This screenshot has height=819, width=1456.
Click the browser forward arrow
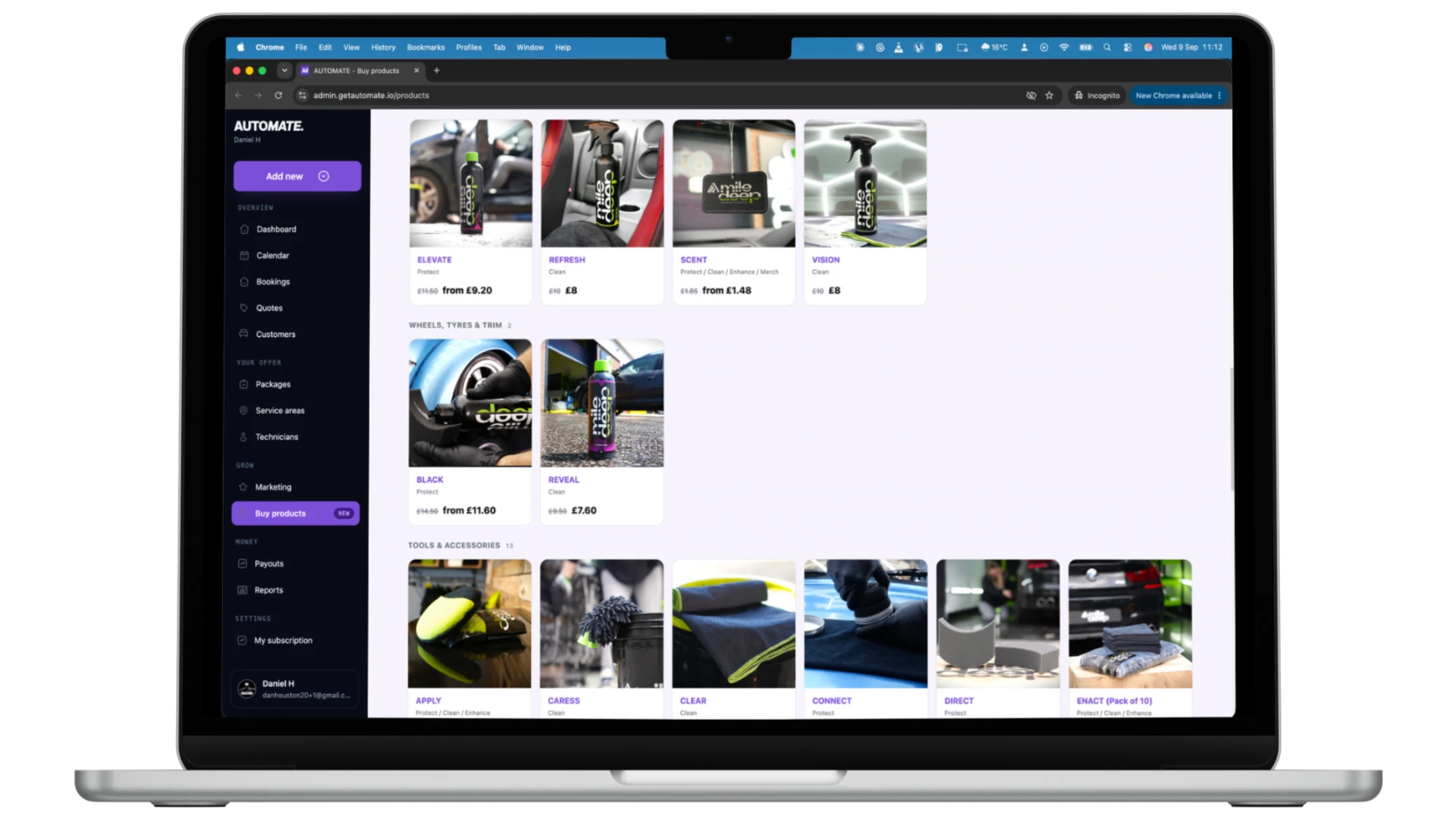coord(258,96)
